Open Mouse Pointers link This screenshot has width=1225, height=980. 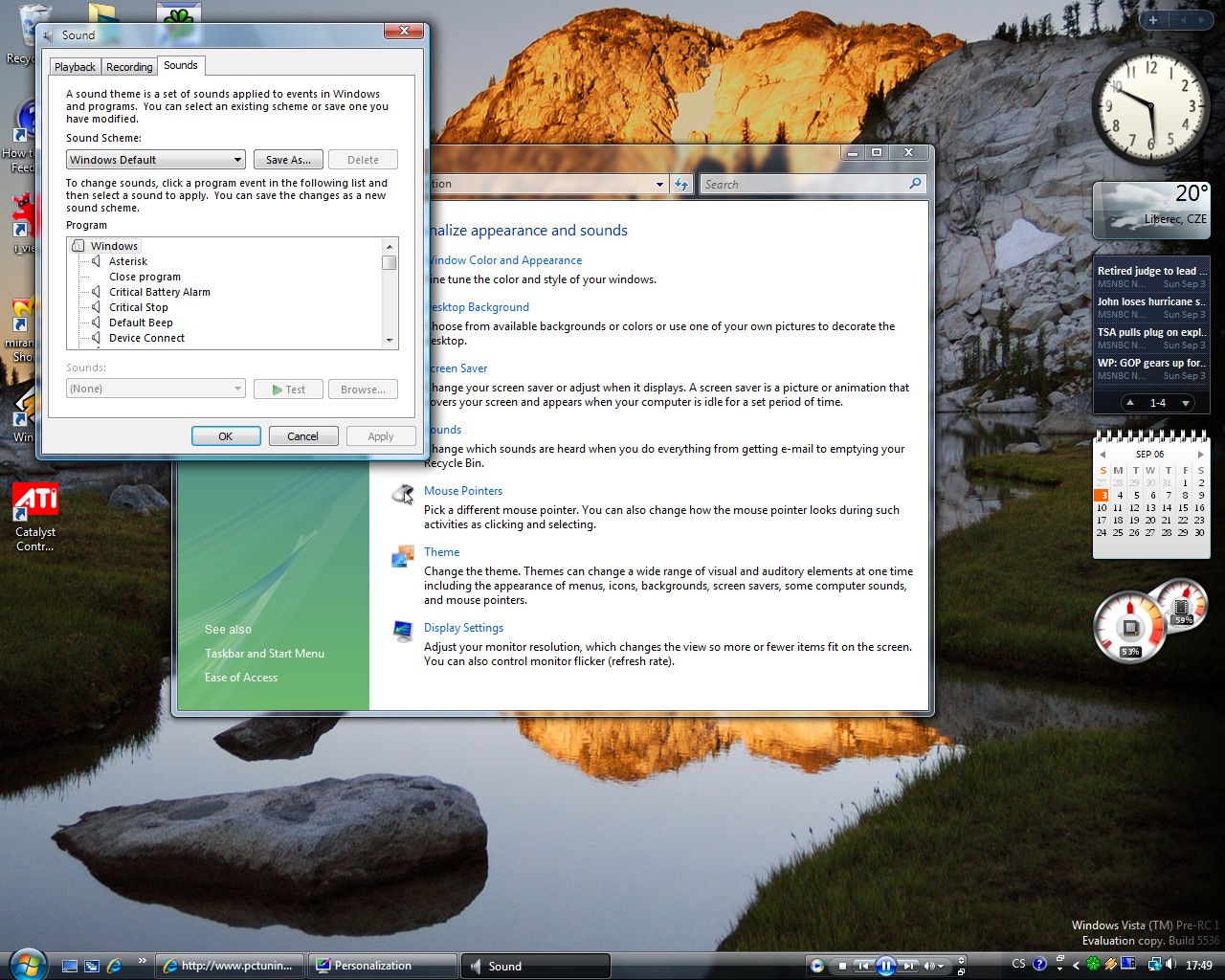coord(463,491)
